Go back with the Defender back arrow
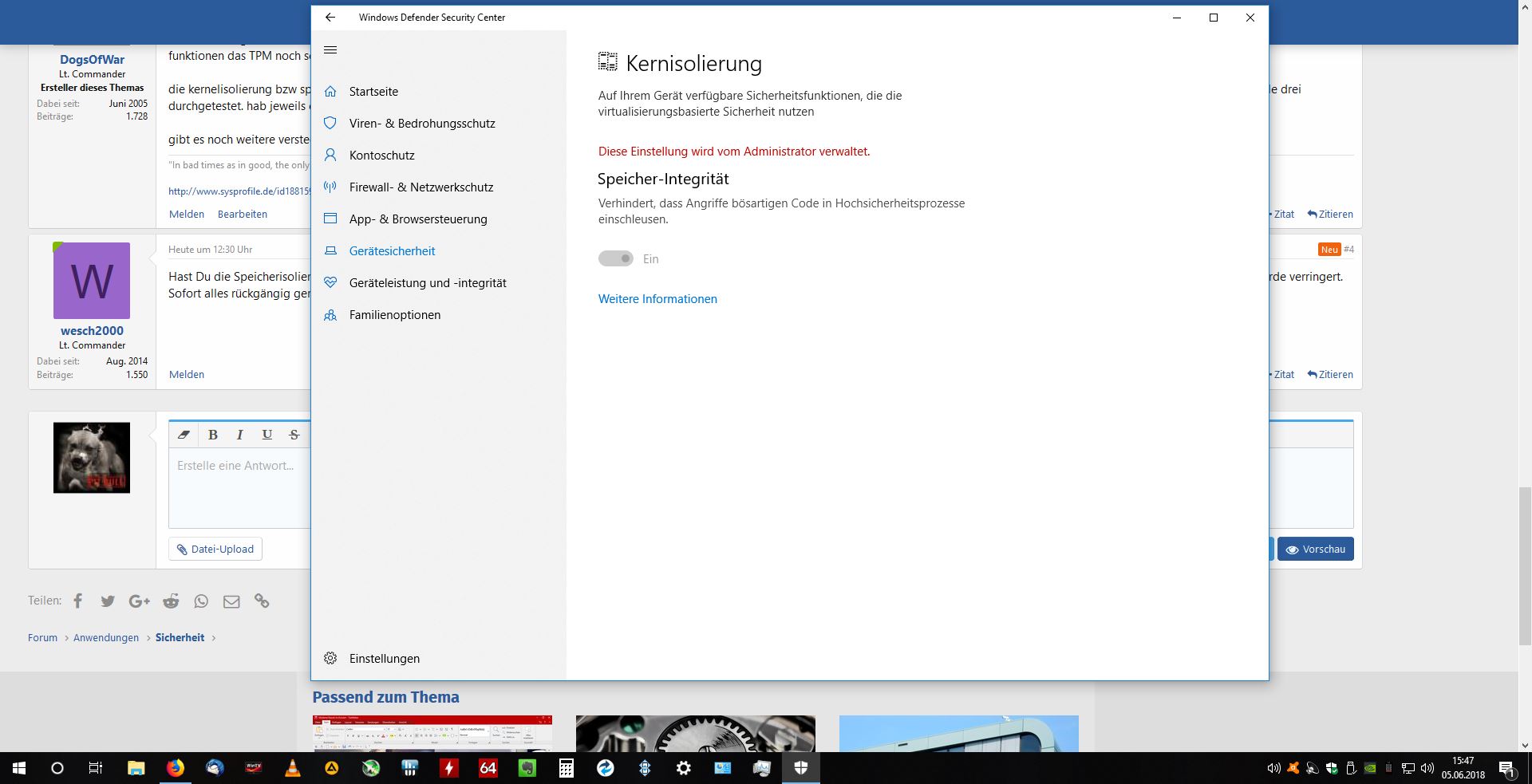The image size is (1532, 784). pos(330,18)
